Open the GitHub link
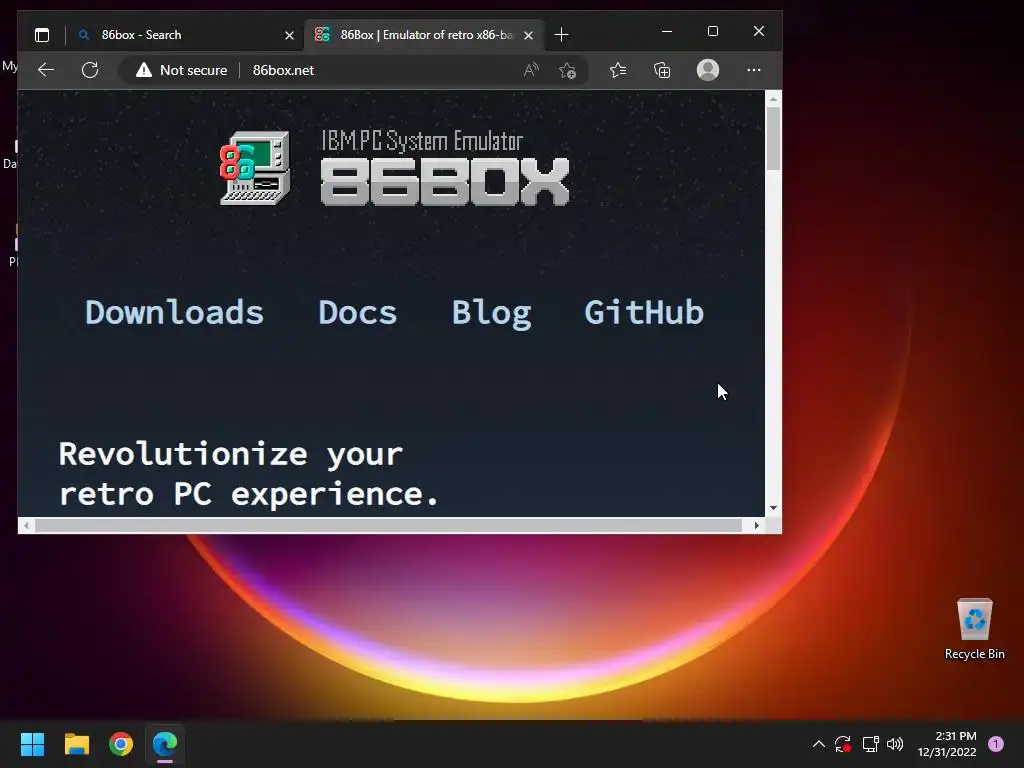The image size is (1024, 768). (x=644, y=312)
